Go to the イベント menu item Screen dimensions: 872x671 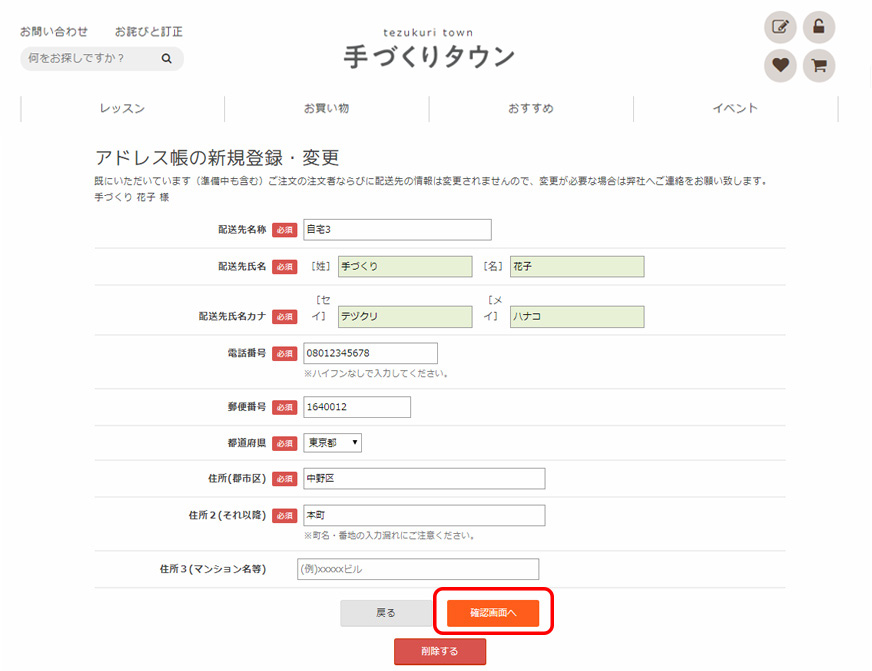(735, 109)
